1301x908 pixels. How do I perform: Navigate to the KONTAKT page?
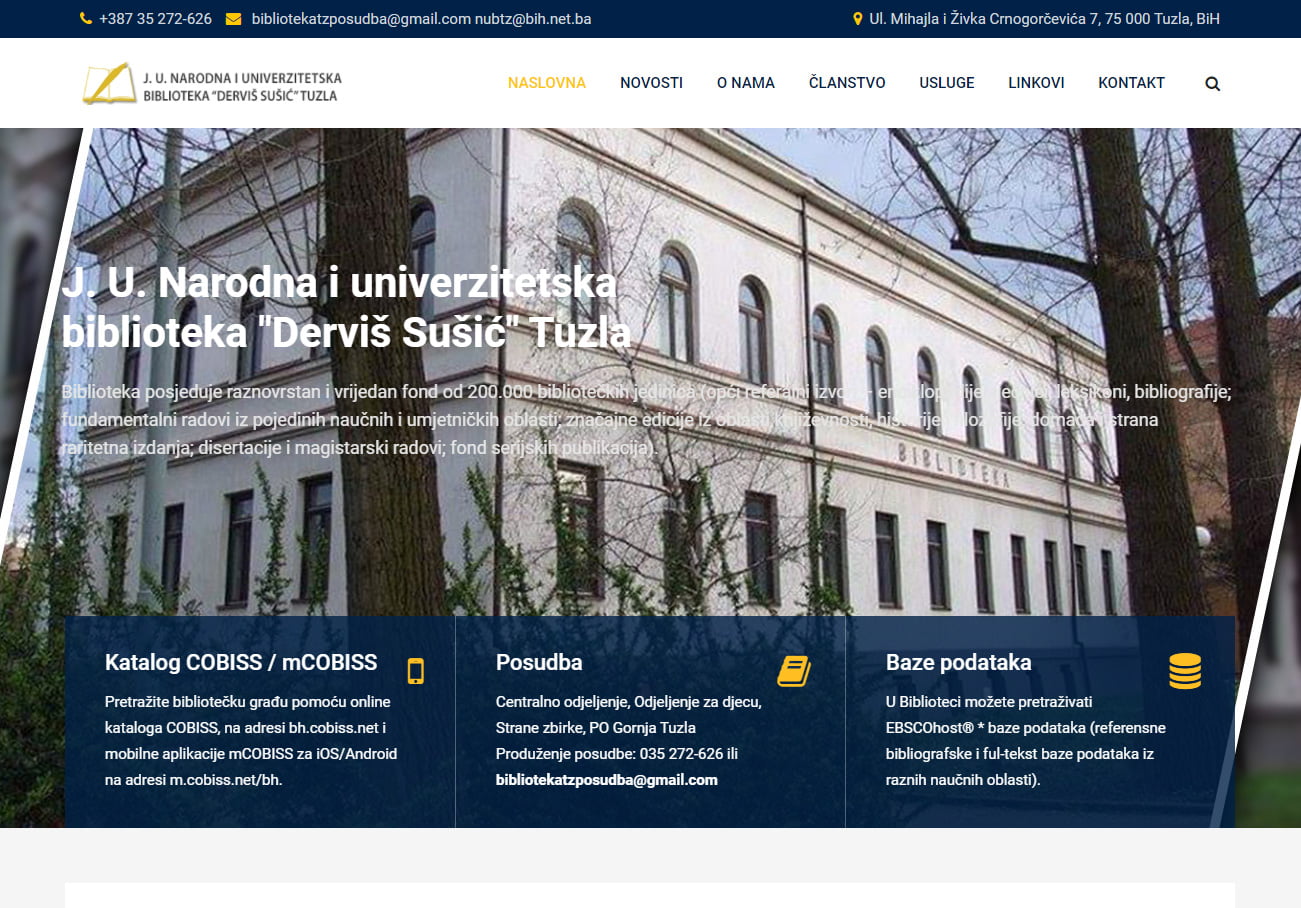pyautogui.click(x=1131, y=83)
